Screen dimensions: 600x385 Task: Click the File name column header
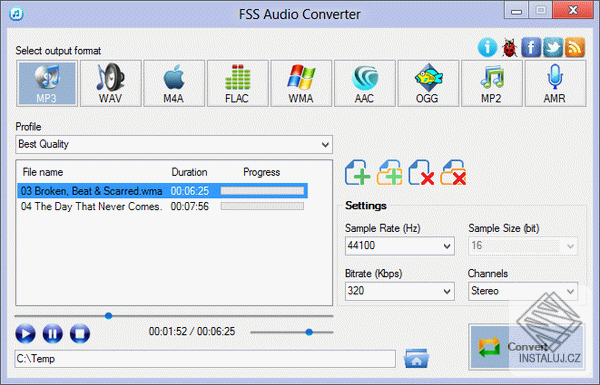click(x=43, y=172)
